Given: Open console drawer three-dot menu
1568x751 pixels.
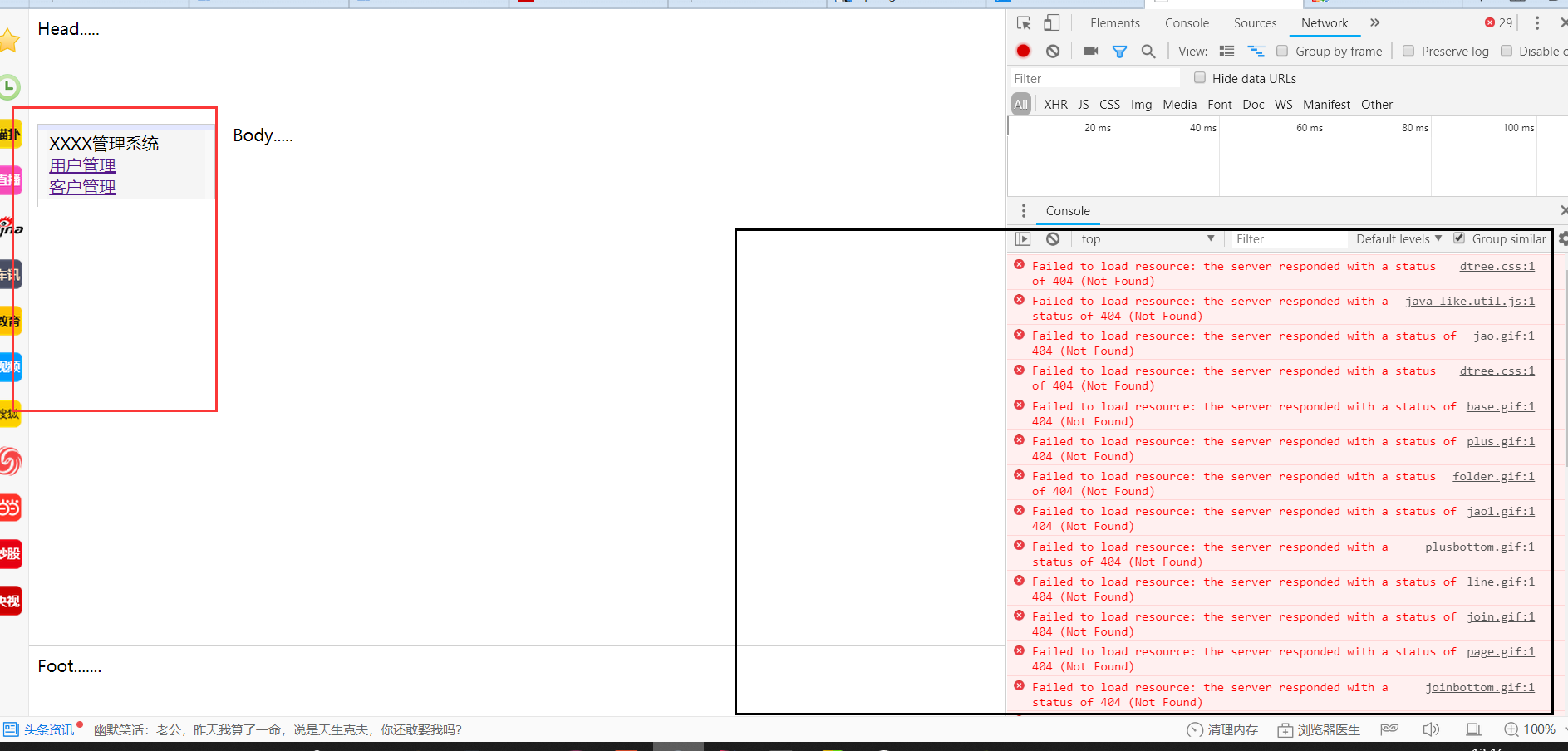Looking at the screenshot, I should point(1024,211).
